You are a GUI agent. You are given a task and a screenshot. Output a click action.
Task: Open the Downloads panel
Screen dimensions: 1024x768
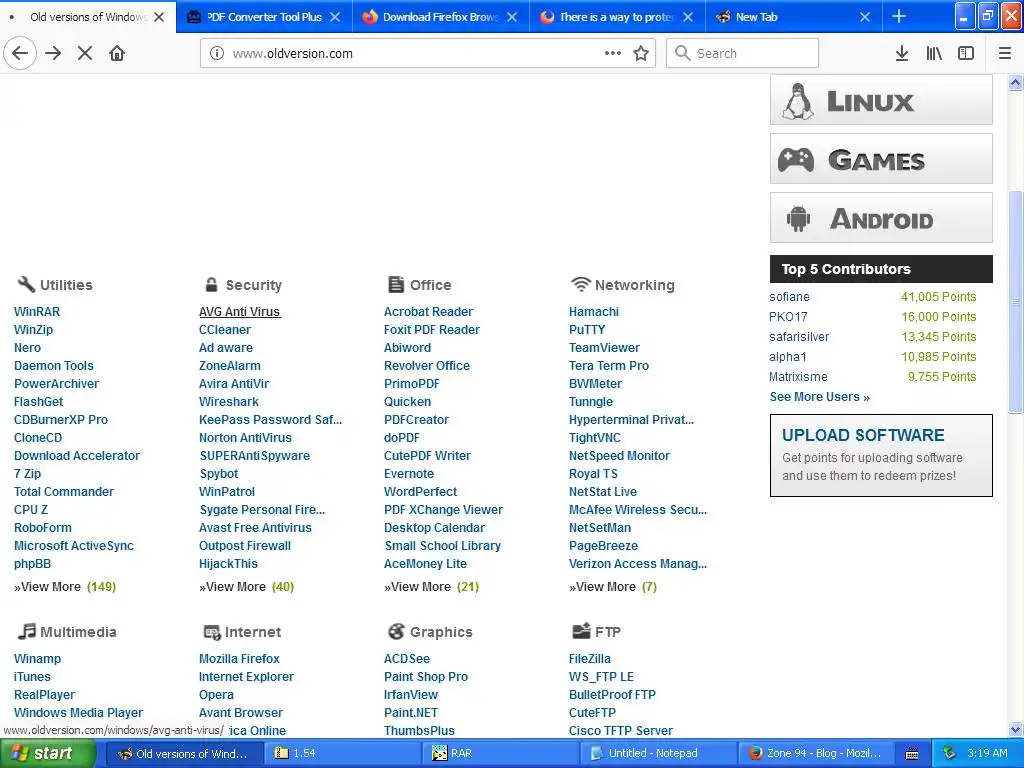[901, 53]
